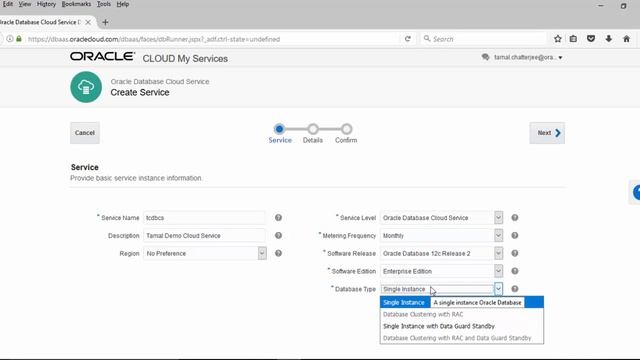This screenshot has width=640, height=360.
Task: Click the browser reload icon
Action: pyautogui.click(x=407, y=39)
